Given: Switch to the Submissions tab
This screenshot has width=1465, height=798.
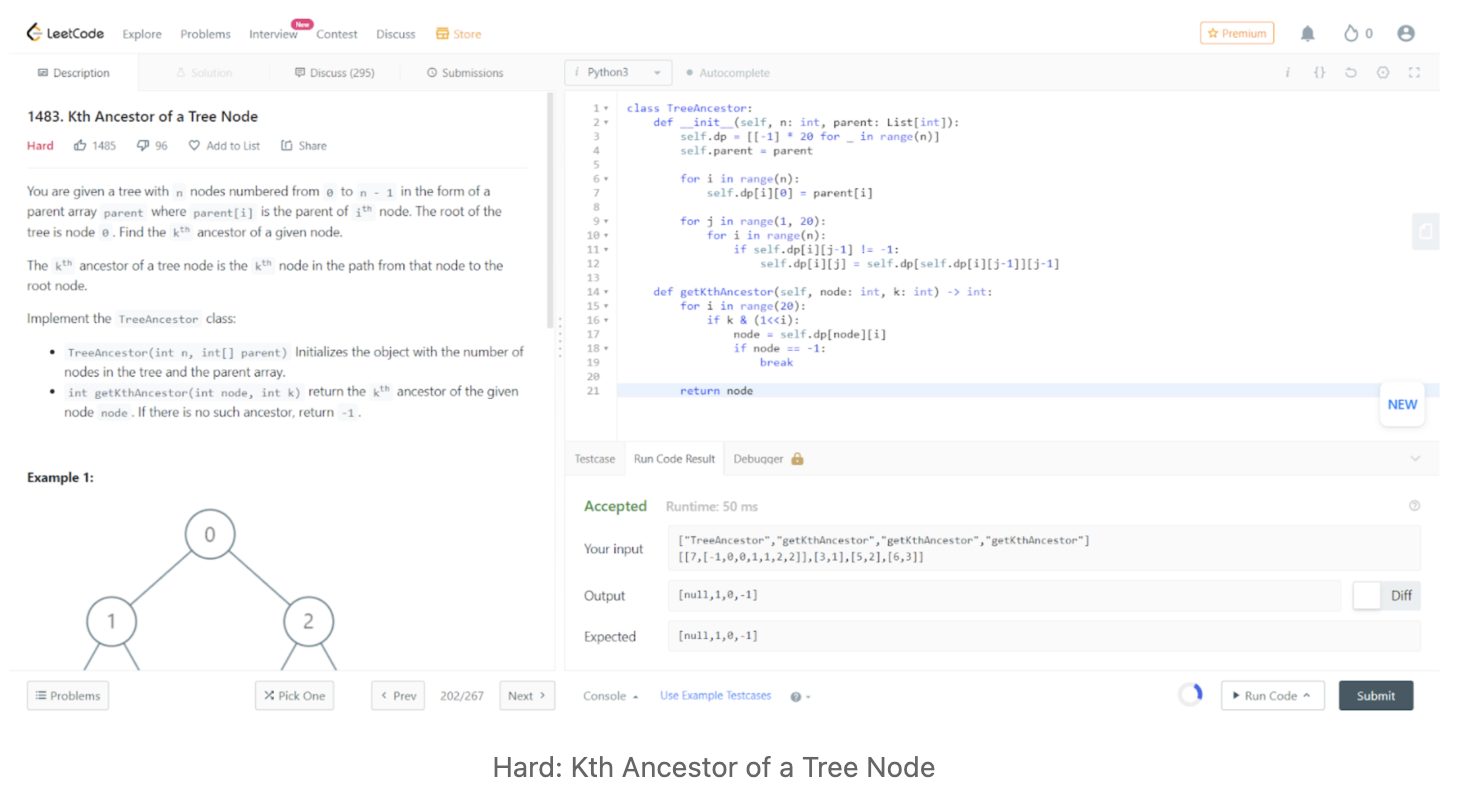Looking at the screenshot, I should pos(464,73).
